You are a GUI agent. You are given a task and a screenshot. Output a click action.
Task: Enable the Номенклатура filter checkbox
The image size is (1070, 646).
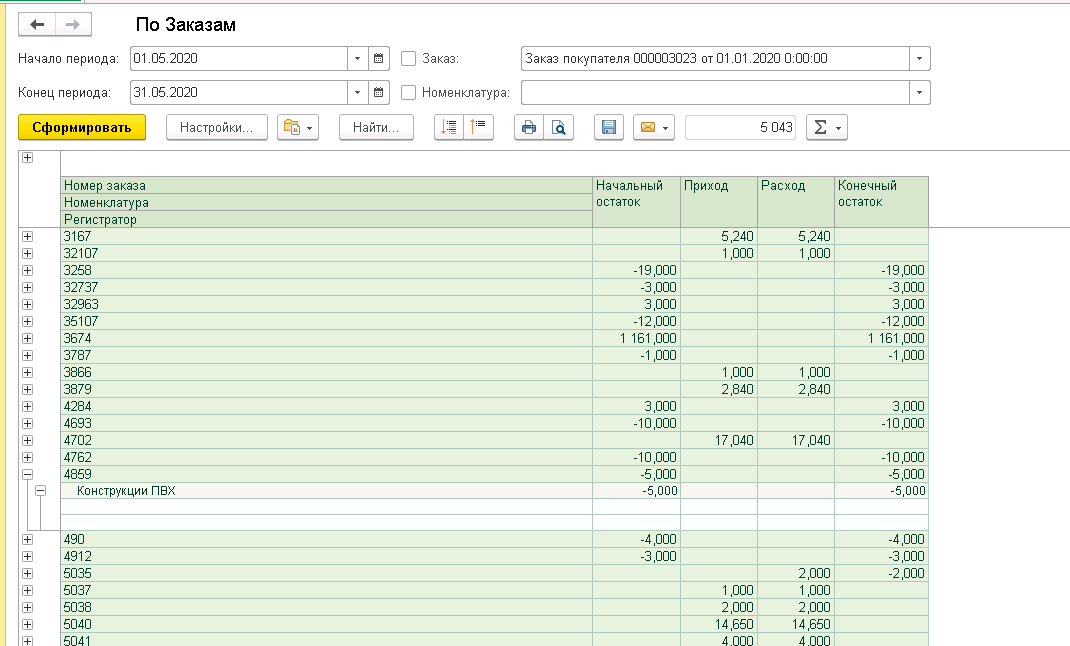408,93
